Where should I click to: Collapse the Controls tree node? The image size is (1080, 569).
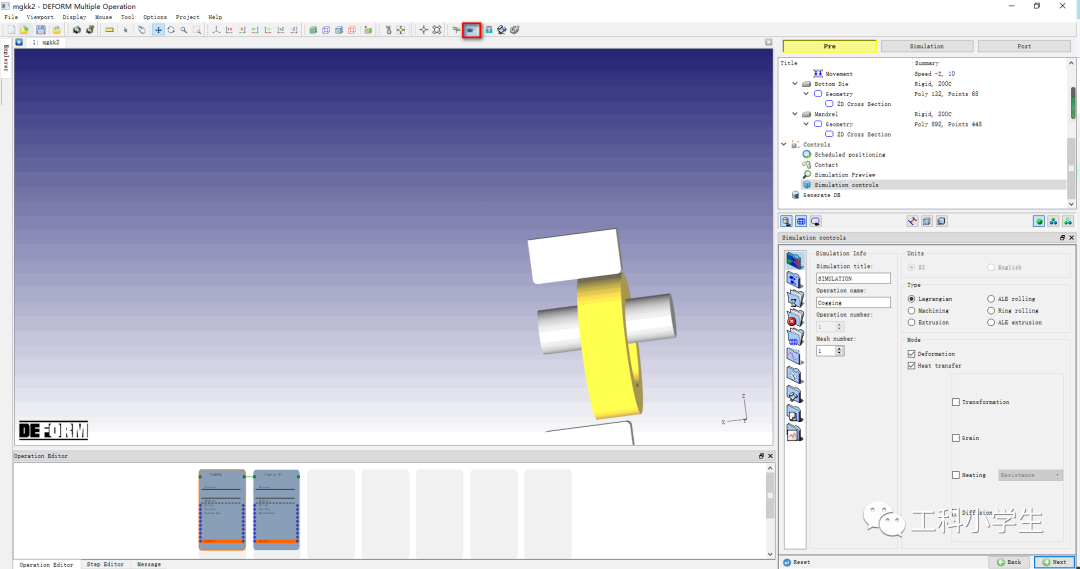click(x=784, y=145)
